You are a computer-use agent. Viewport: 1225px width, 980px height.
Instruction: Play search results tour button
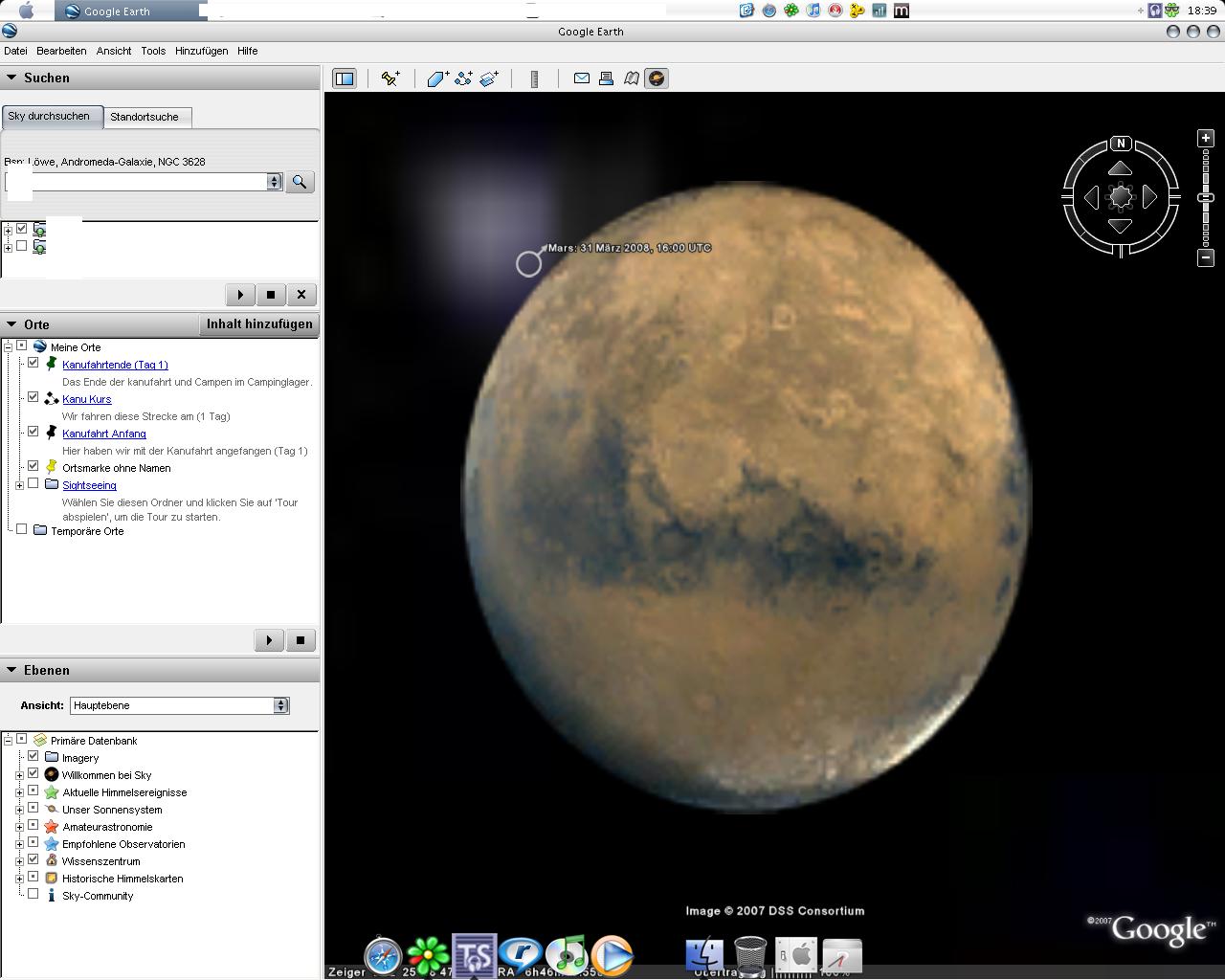click(240, 295)
